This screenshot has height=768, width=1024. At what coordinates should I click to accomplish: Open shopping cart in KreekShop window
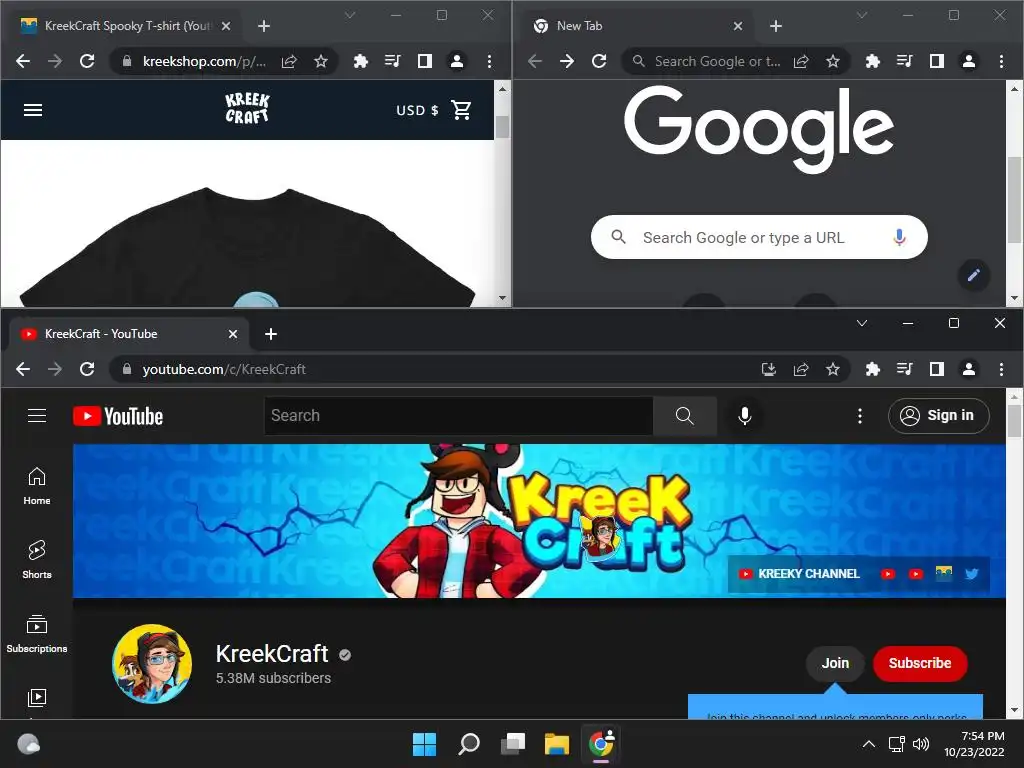coord(461,110)
